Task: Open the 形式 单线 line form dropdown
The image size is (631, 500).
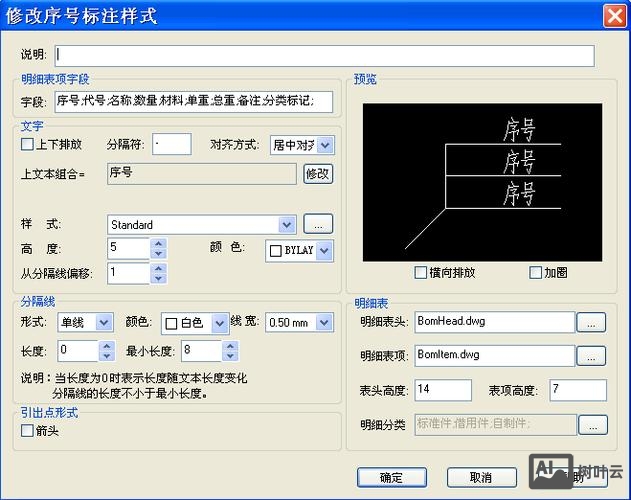Action: tap(104, 322)
